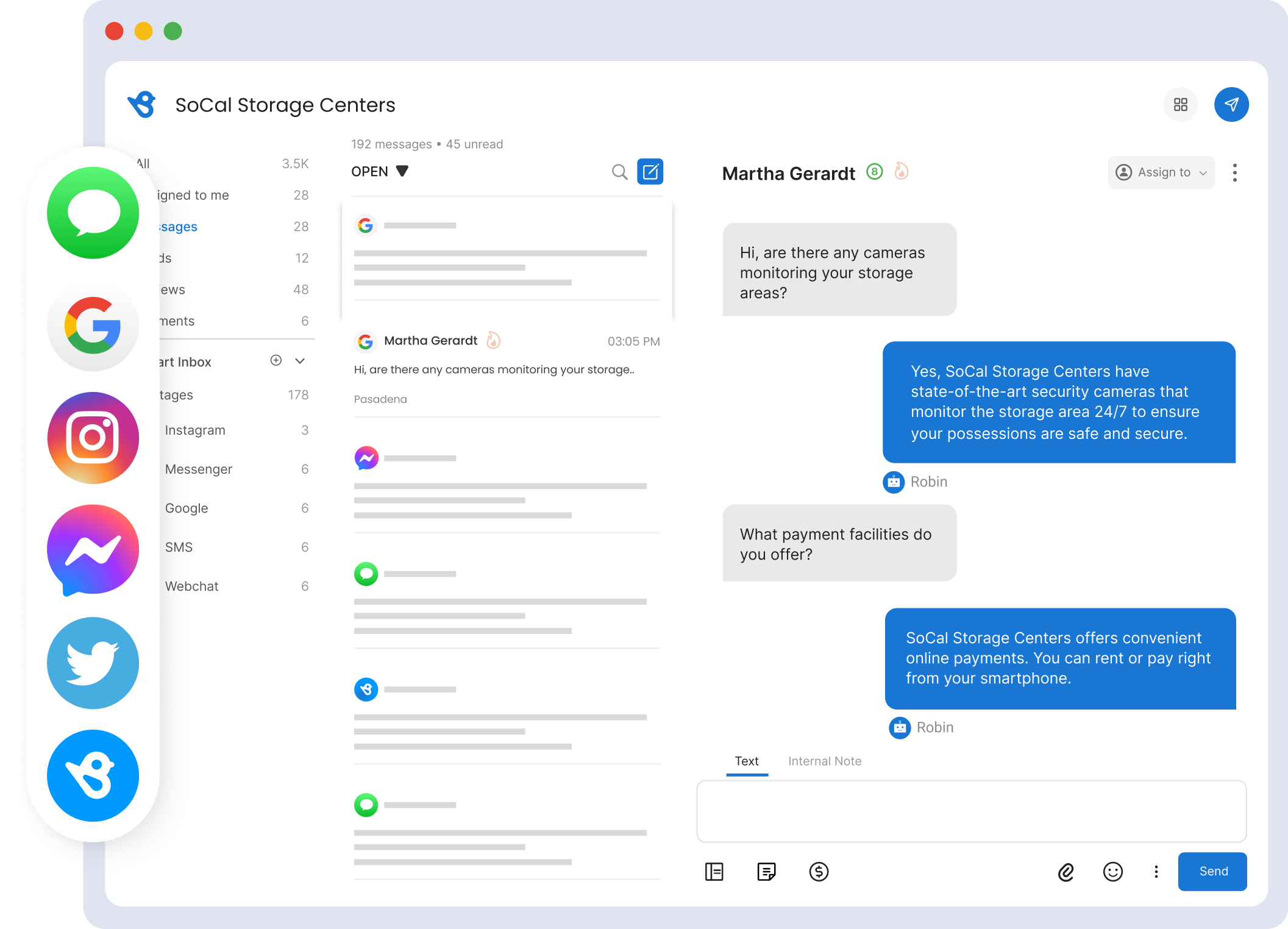Viewport: 1288px width, 929px height.
Task: Insert an emoji using the smiley icon
Action: (1112, 872)
